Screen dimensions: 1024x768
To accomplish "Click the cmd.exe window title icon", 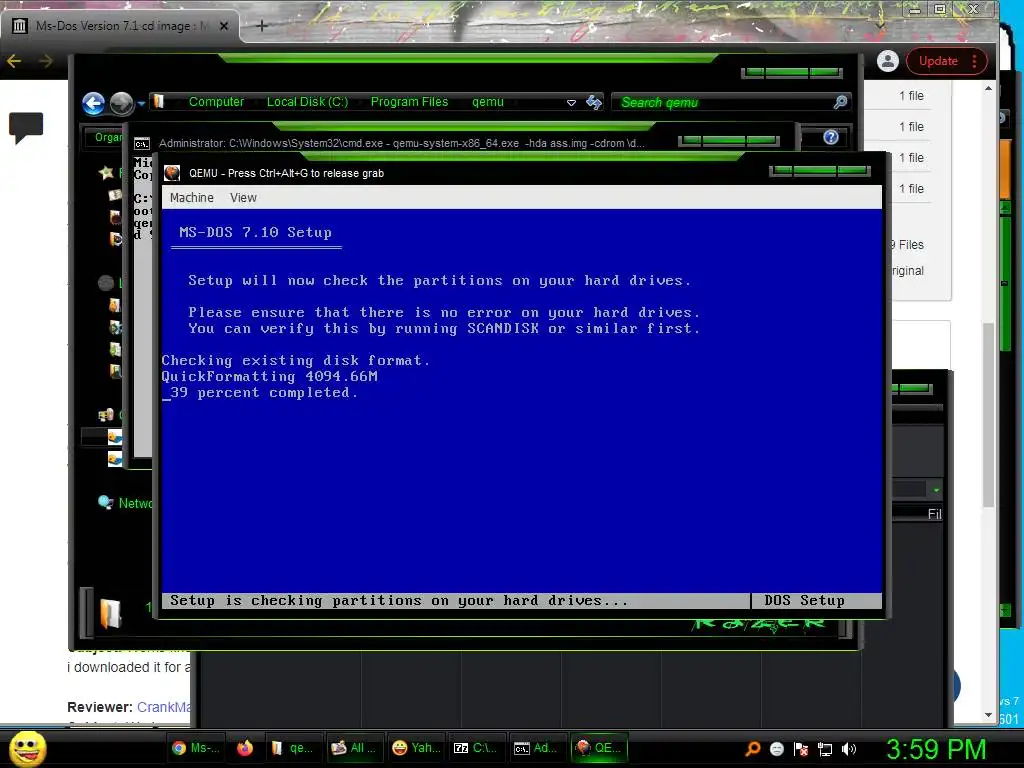I will [142, 143].
